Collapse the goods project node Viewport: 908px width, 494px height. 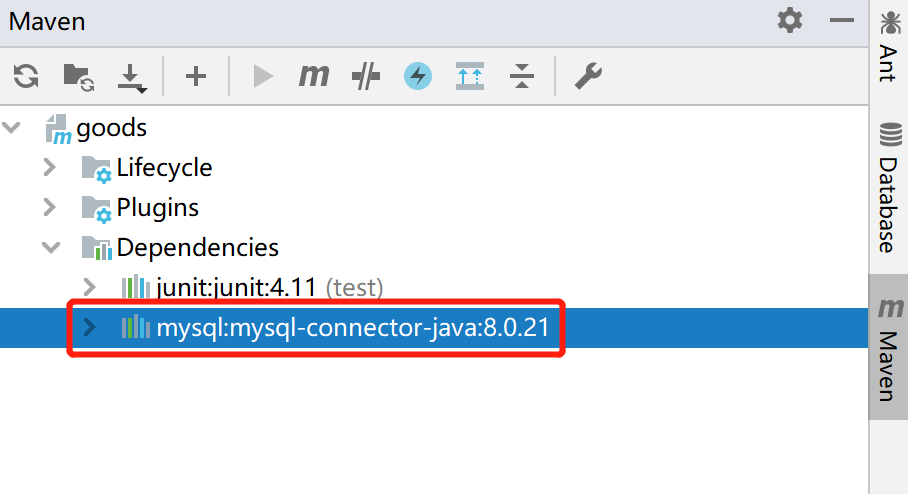pos(12,127)
